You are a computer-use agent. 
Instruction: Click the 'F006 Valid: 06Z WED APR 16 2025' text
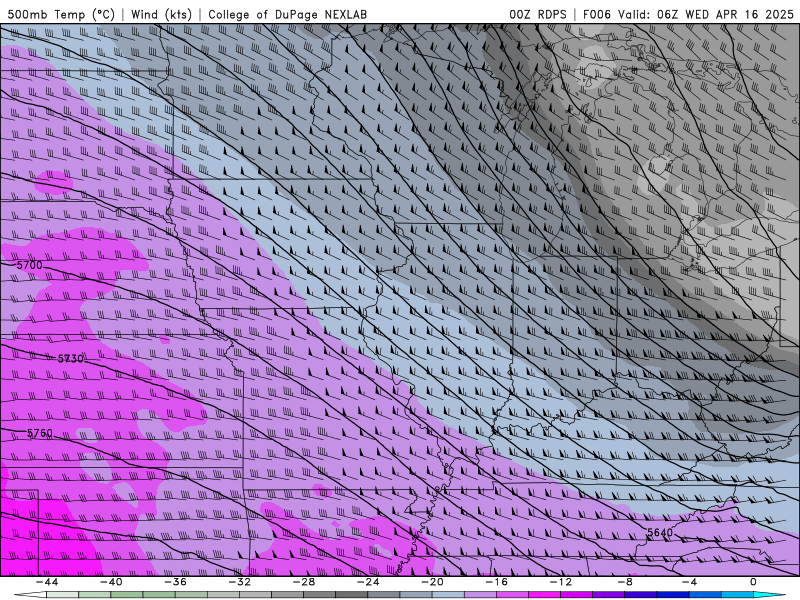pos(688,14)
